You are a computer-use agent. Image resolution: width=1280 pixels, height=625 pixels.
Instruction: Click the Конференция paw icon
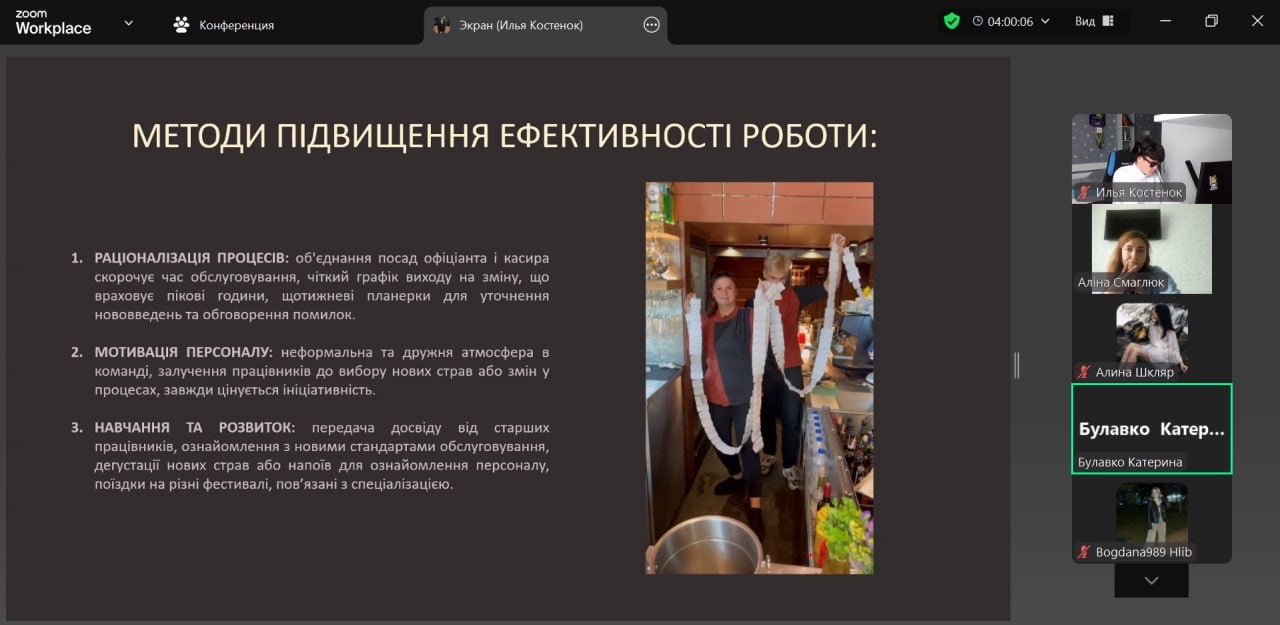coord(181,25)
